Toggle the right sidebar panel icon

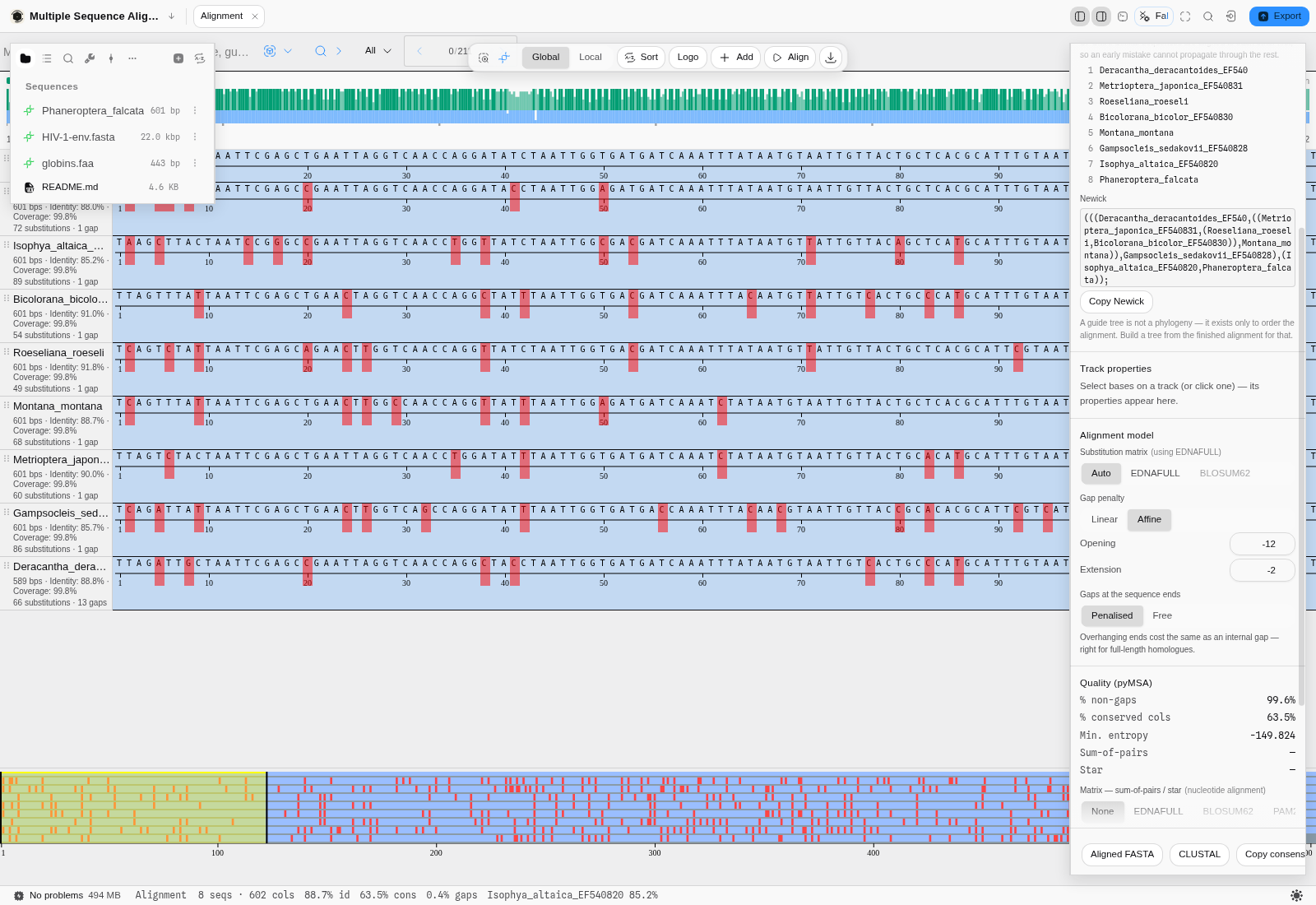point(1101,16)
